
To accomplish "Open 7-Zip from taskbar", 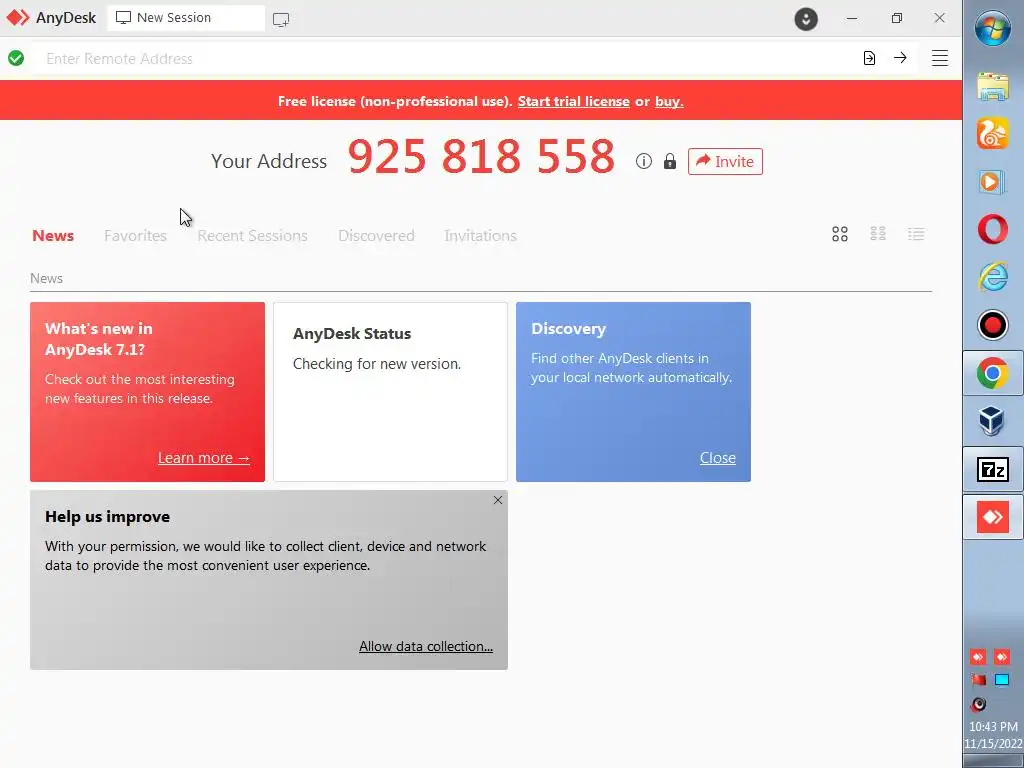I will (993, 469).
